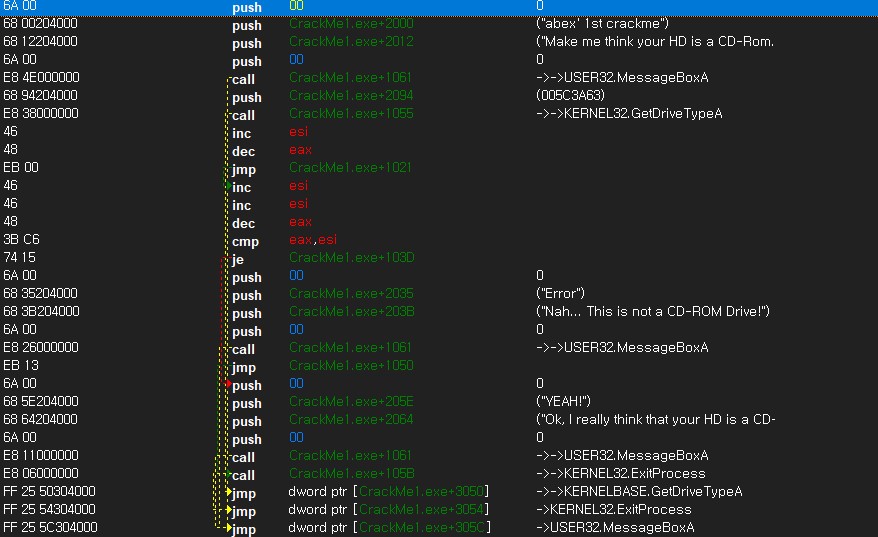Click operand CrackMe1.exe+2064
The height and width of the screenshot is (537, 878).
click(x=351, y=419)
